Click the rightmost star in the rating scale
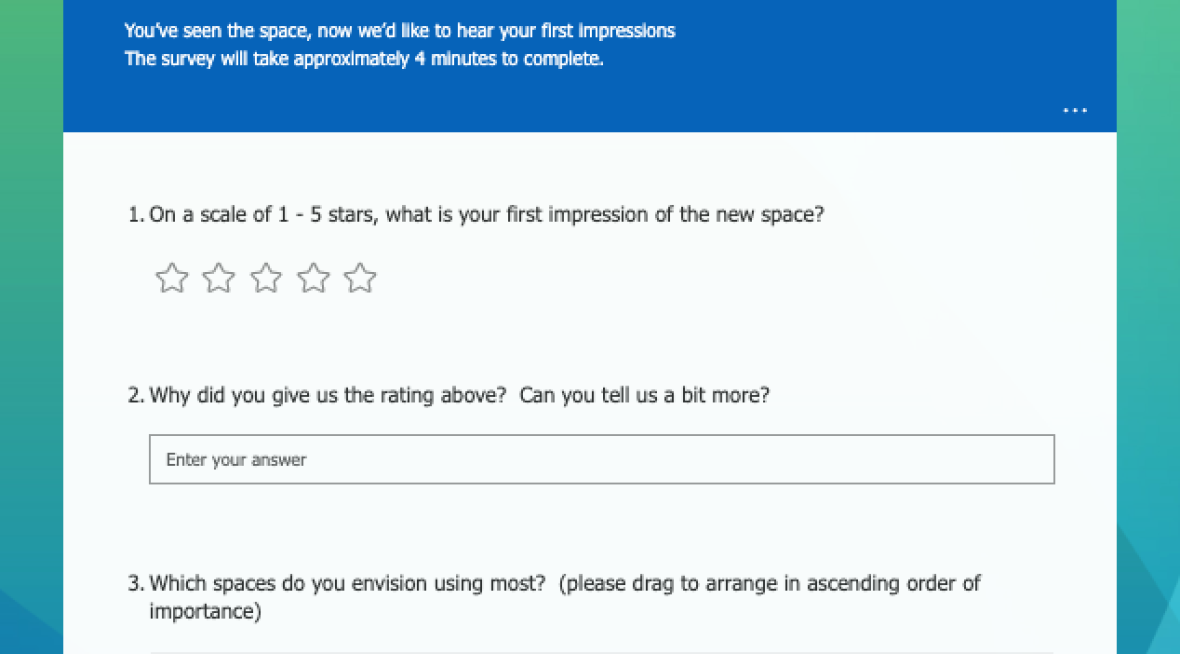This screenshot has height=654, width=1180. point(360,278)
